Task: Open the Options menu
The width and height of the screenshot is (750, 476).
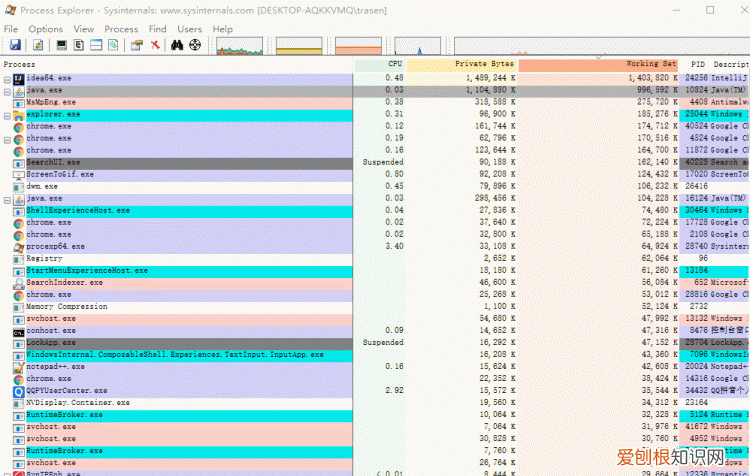Action: [45, 29]
